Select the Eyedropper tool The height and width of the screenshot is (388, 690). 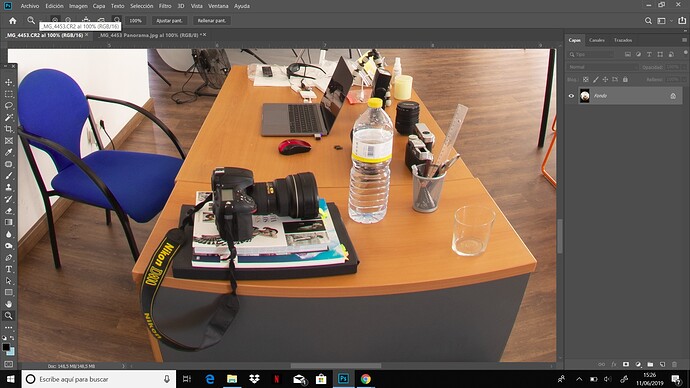[x=8, y=152]
